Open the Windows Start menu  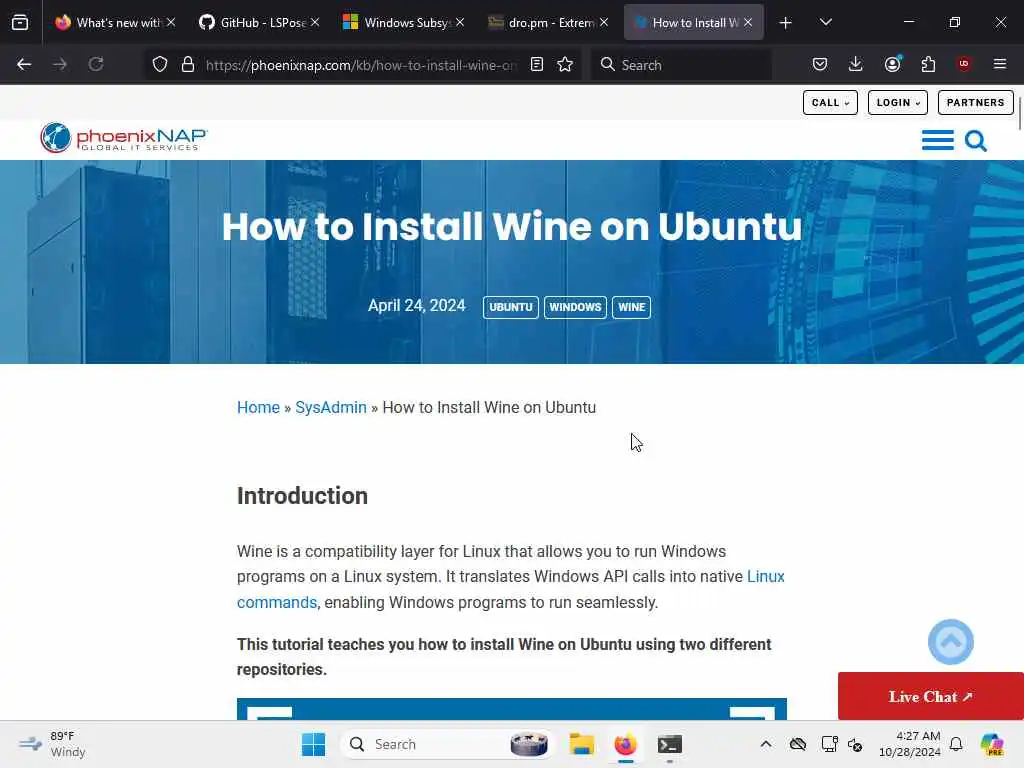coord(313,744)
